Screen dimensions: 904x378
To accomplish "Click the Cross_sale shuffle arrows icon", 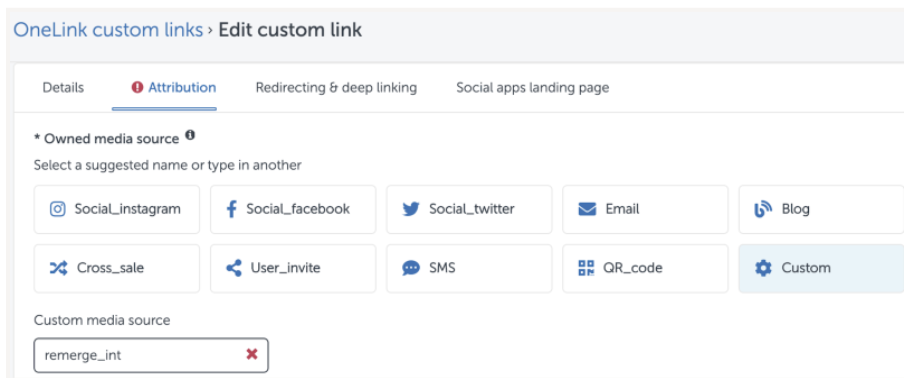I will coord(58,268).
